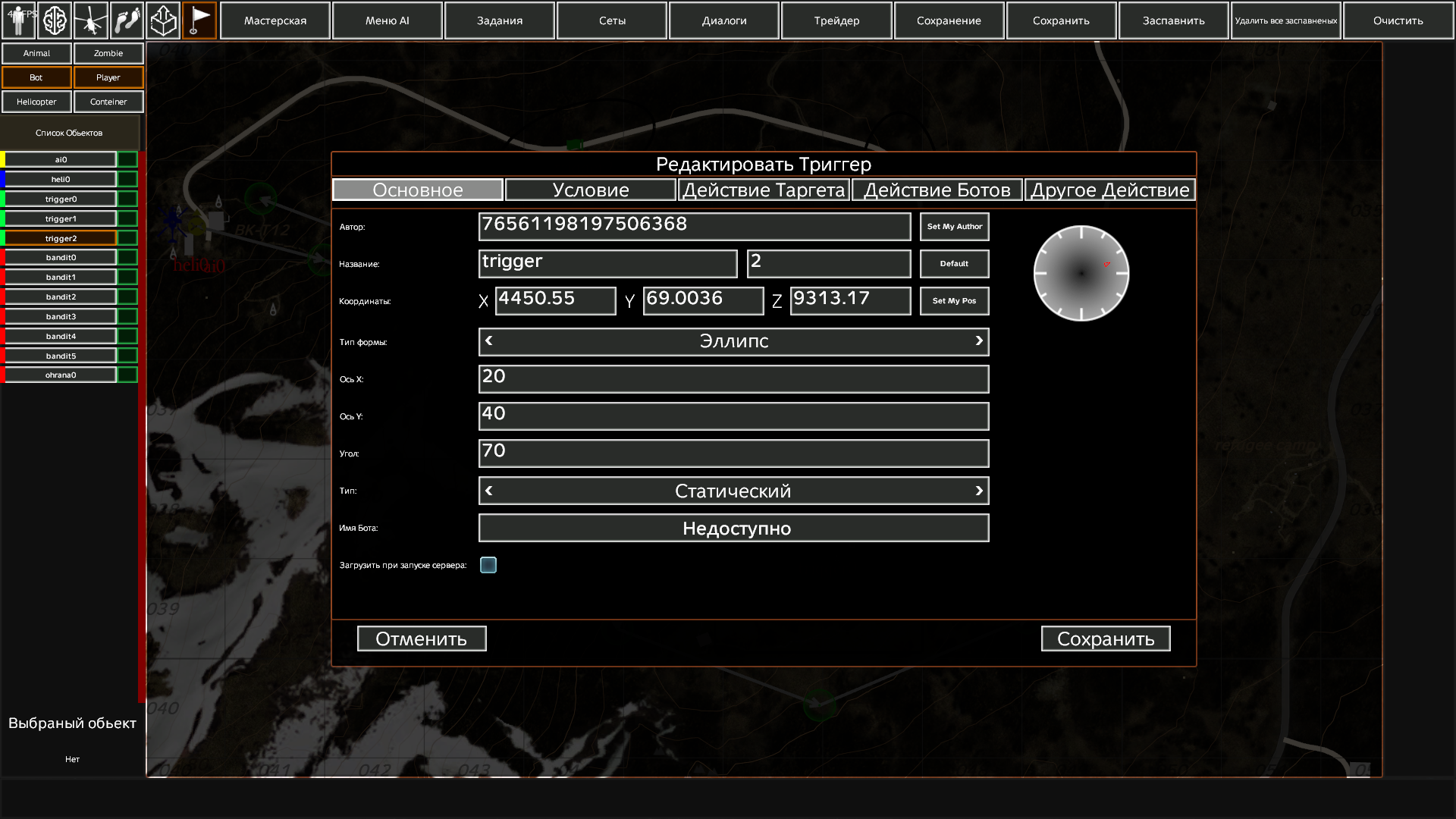Toggle green visibility box next to ai0
The image size is (1456, 819).
click(x=127, y=159)
